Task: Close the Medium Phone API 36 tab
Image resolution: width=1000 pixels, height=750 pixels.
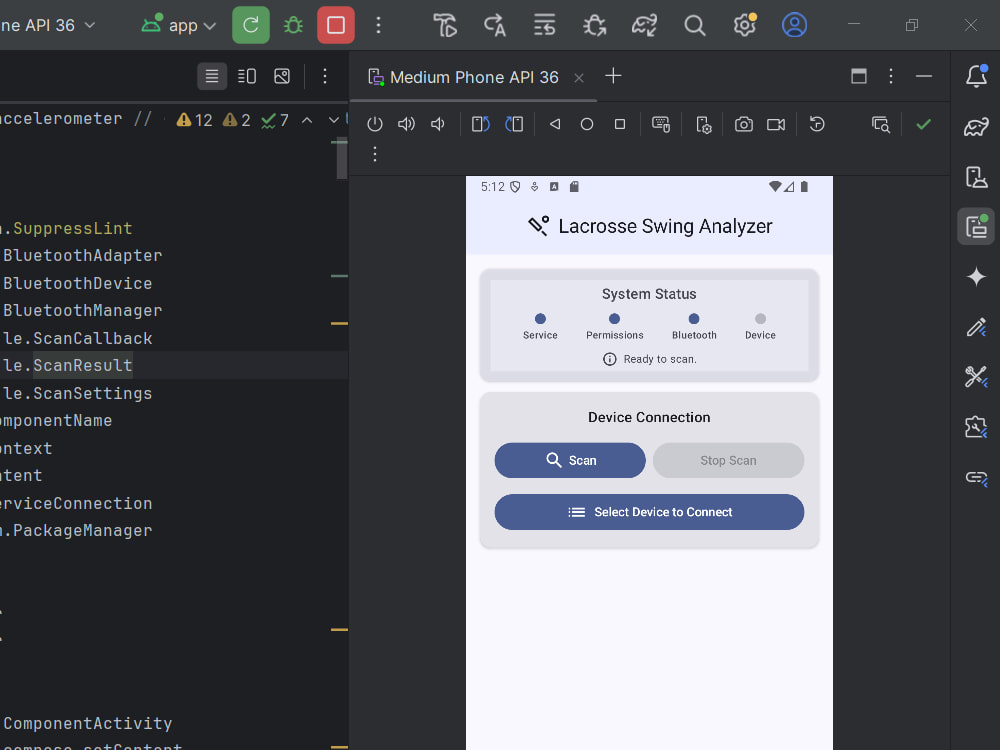Action: click(578, 78)
